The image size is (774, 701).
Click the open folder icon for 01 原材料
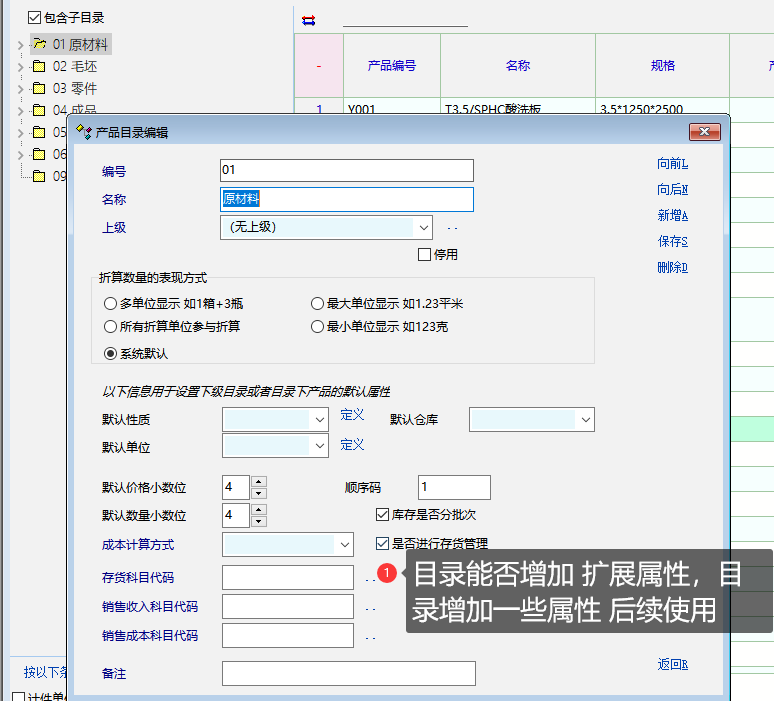click(39, 44)
